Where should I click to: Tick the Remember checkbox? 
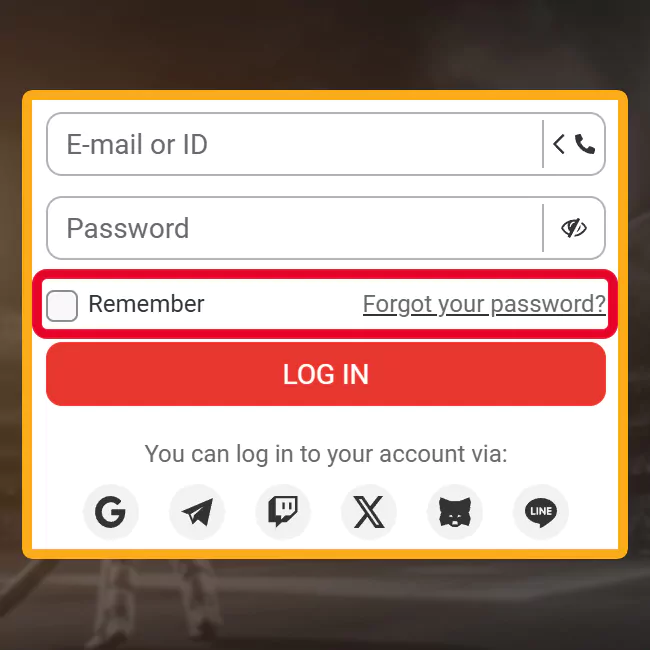[x=62, y=306]
